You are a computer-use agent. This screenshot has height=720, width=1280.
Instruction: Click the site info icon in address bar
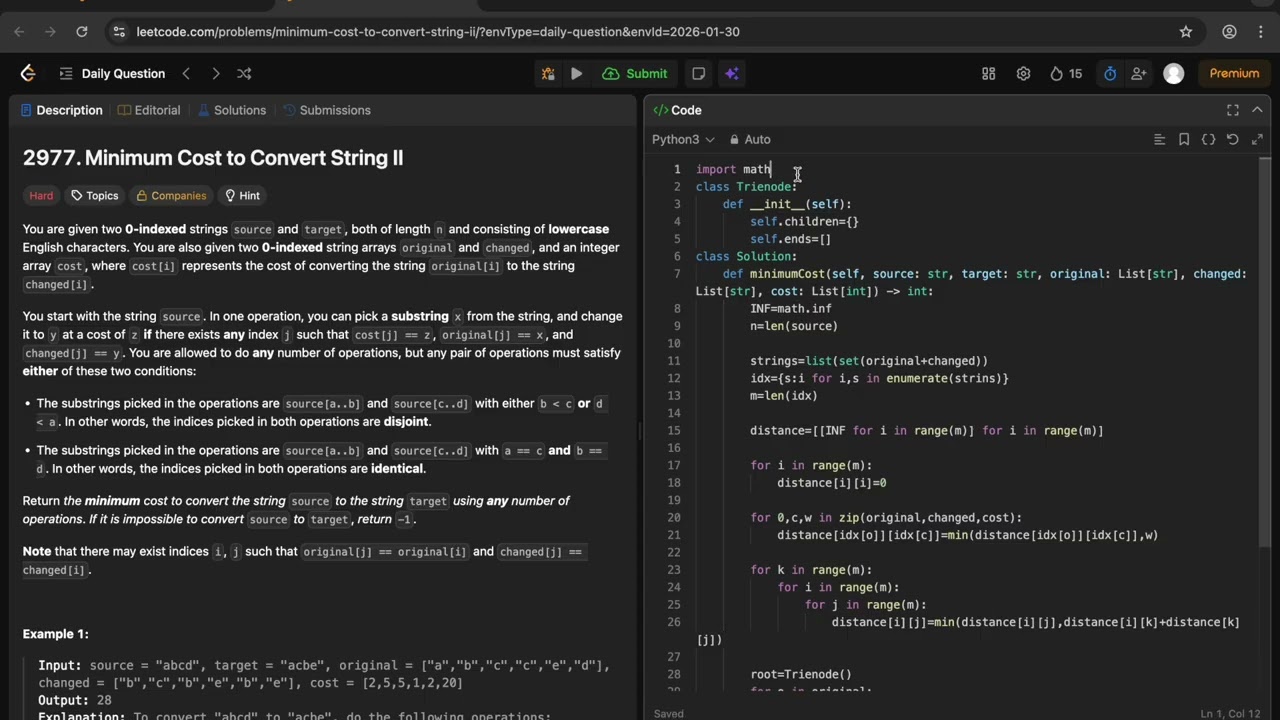tap(119, 31)
